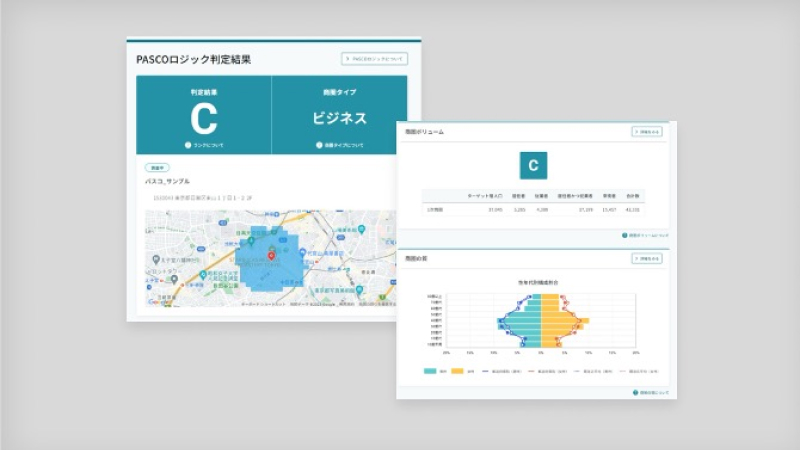Open details button in 商圏の質 panel

[647, 259]
